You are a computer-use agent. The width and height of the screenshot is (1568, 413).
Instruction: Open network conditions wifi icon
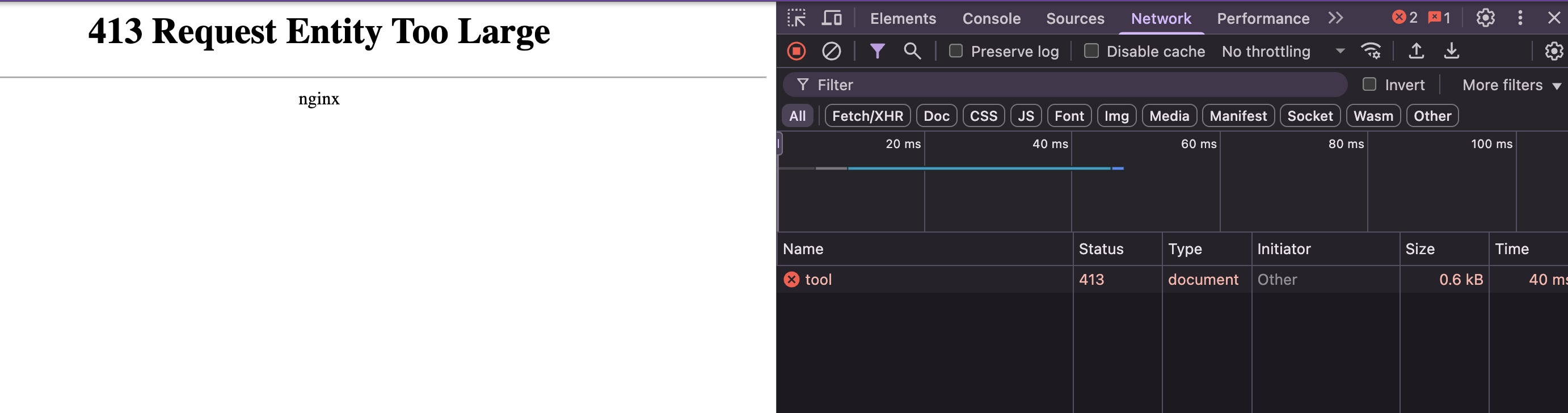pyautogui.click(x=1371, y=51)
